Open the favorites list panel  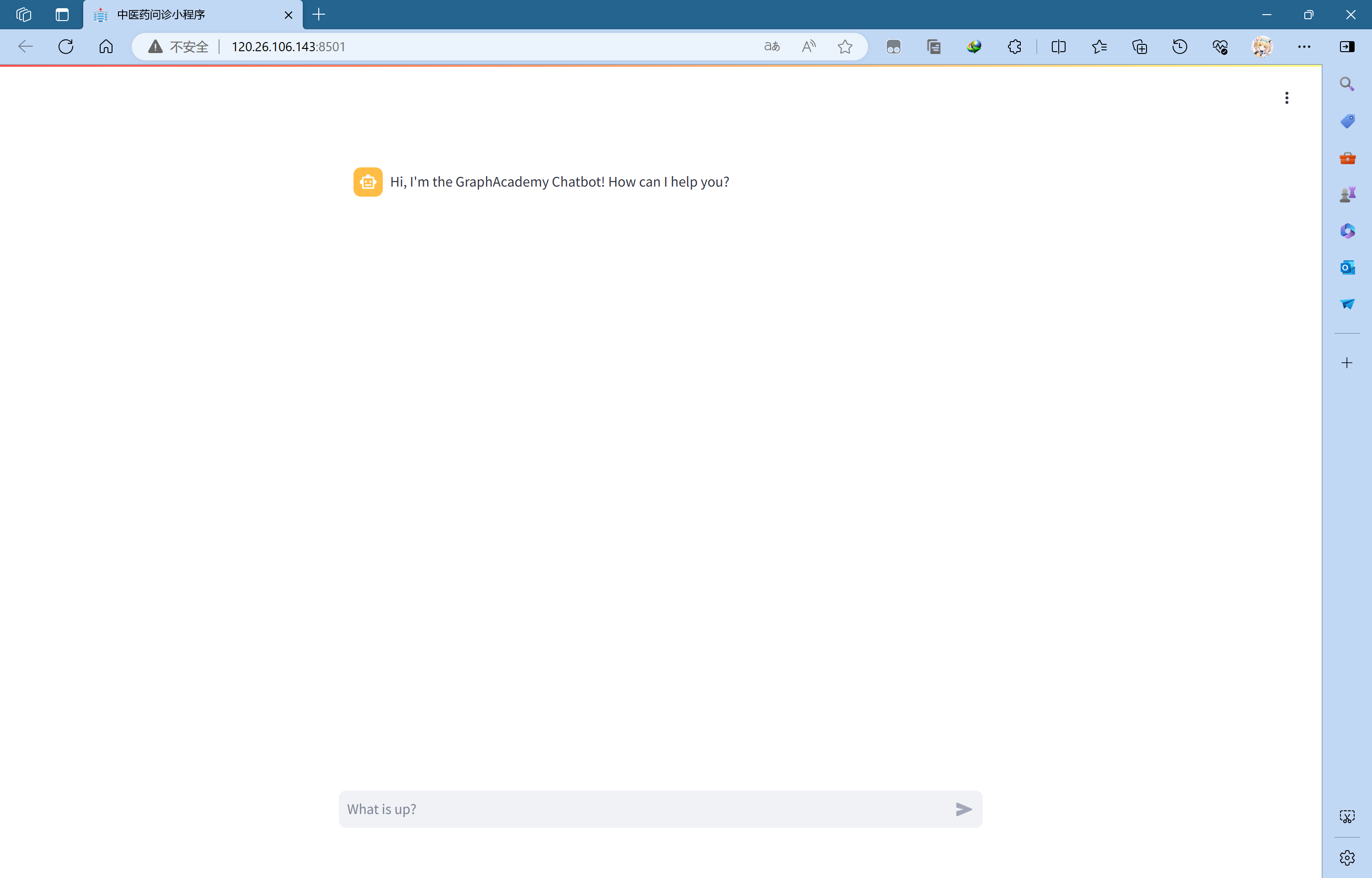coord(1099,47)
